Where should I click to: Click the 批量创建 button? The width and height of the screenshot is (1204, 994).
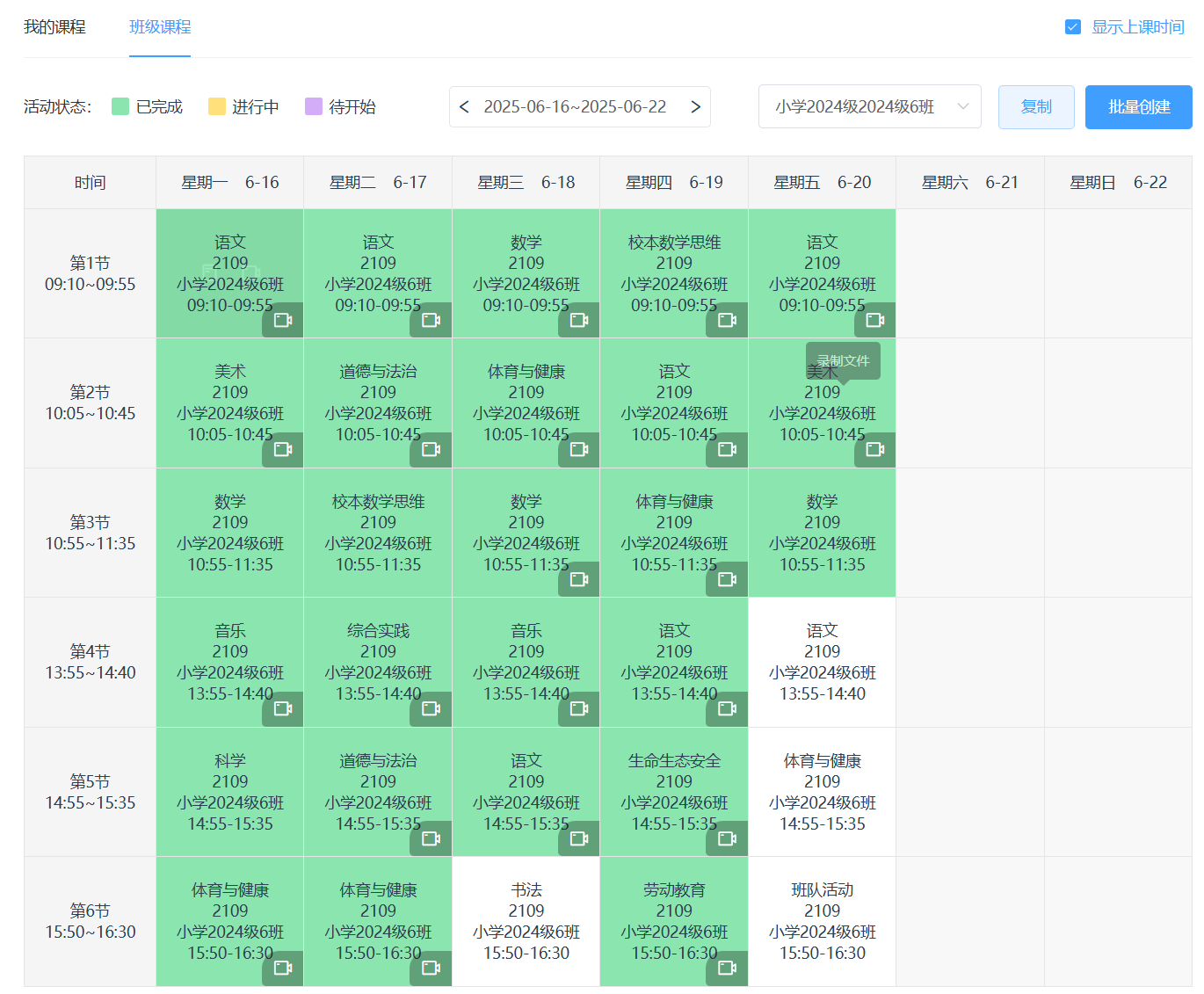(x=1138, y=107)
